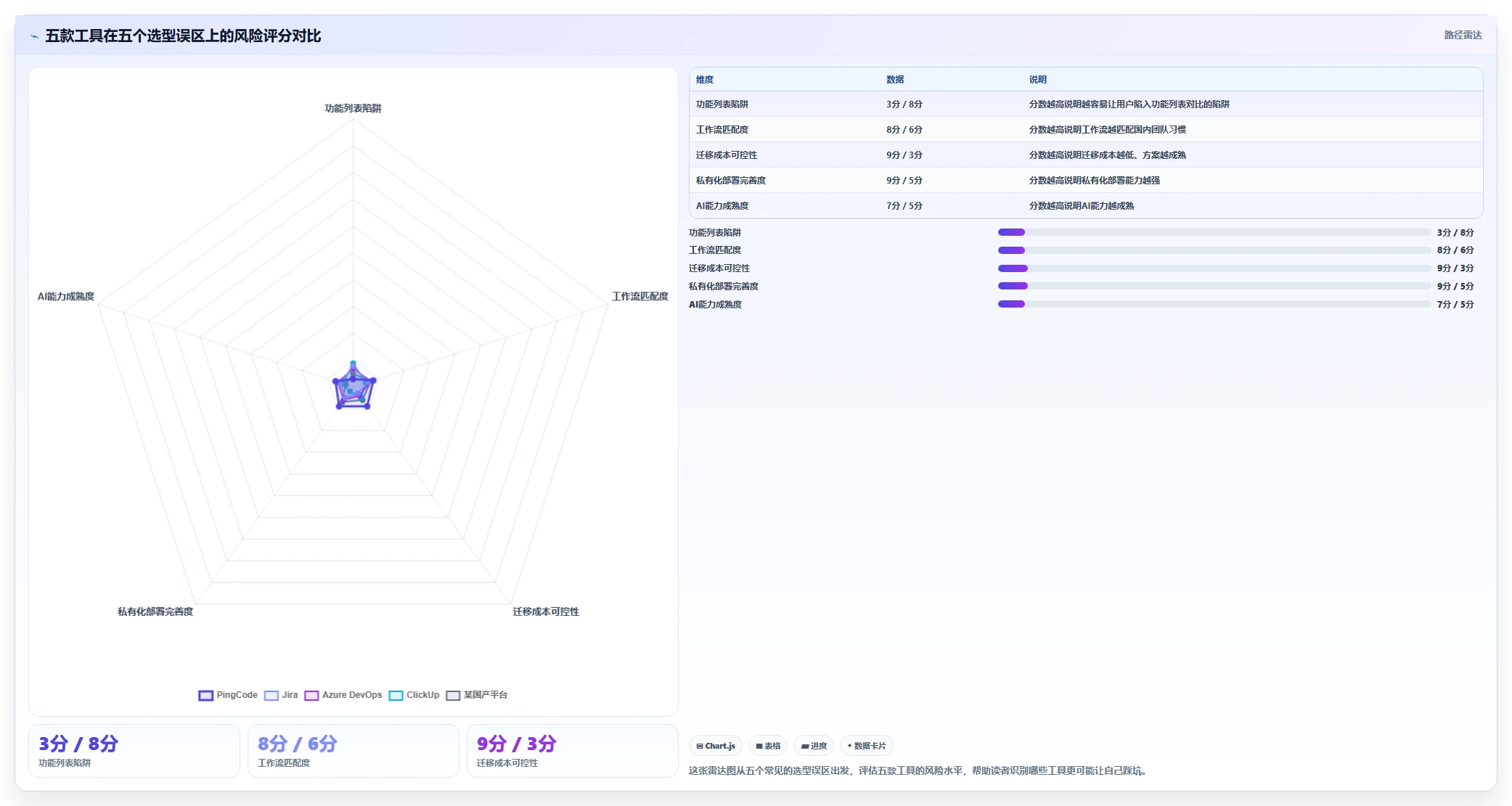1512x806 pixels.
Task: Click the 数据 column header
Action: click(x=895, y=80)
